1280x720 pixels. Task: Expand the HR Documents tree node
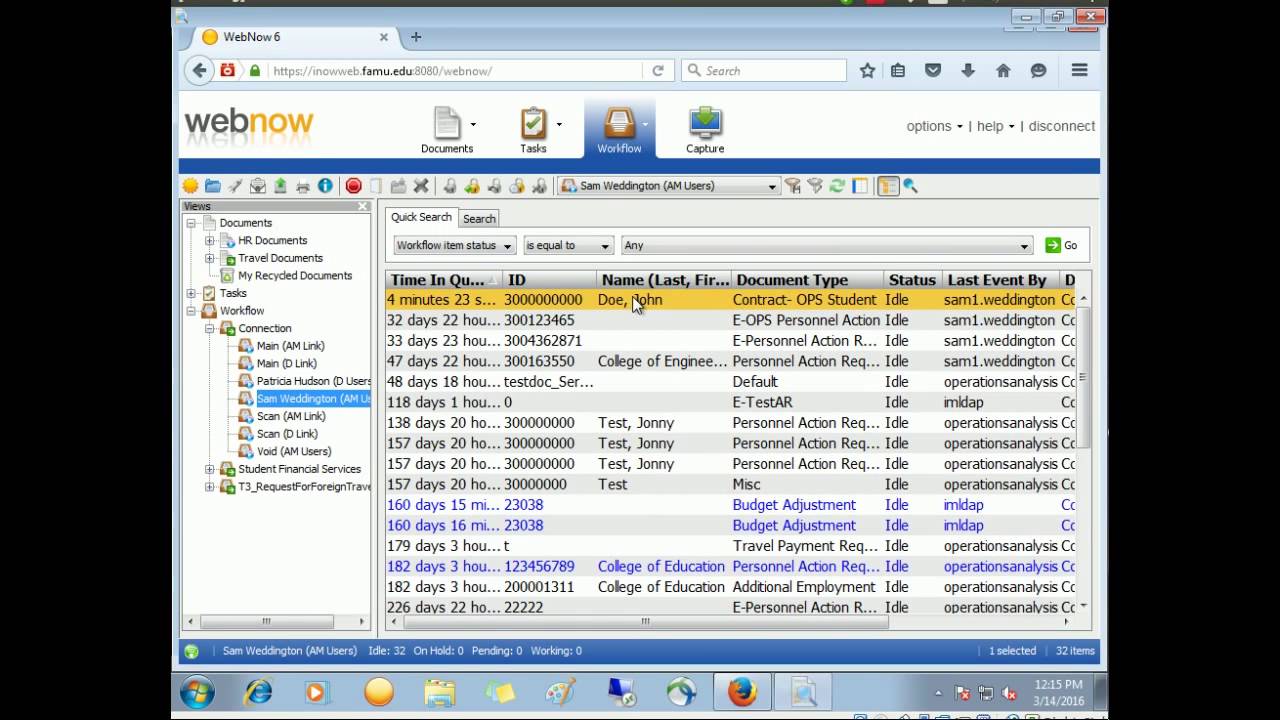(x=209, y=241)
